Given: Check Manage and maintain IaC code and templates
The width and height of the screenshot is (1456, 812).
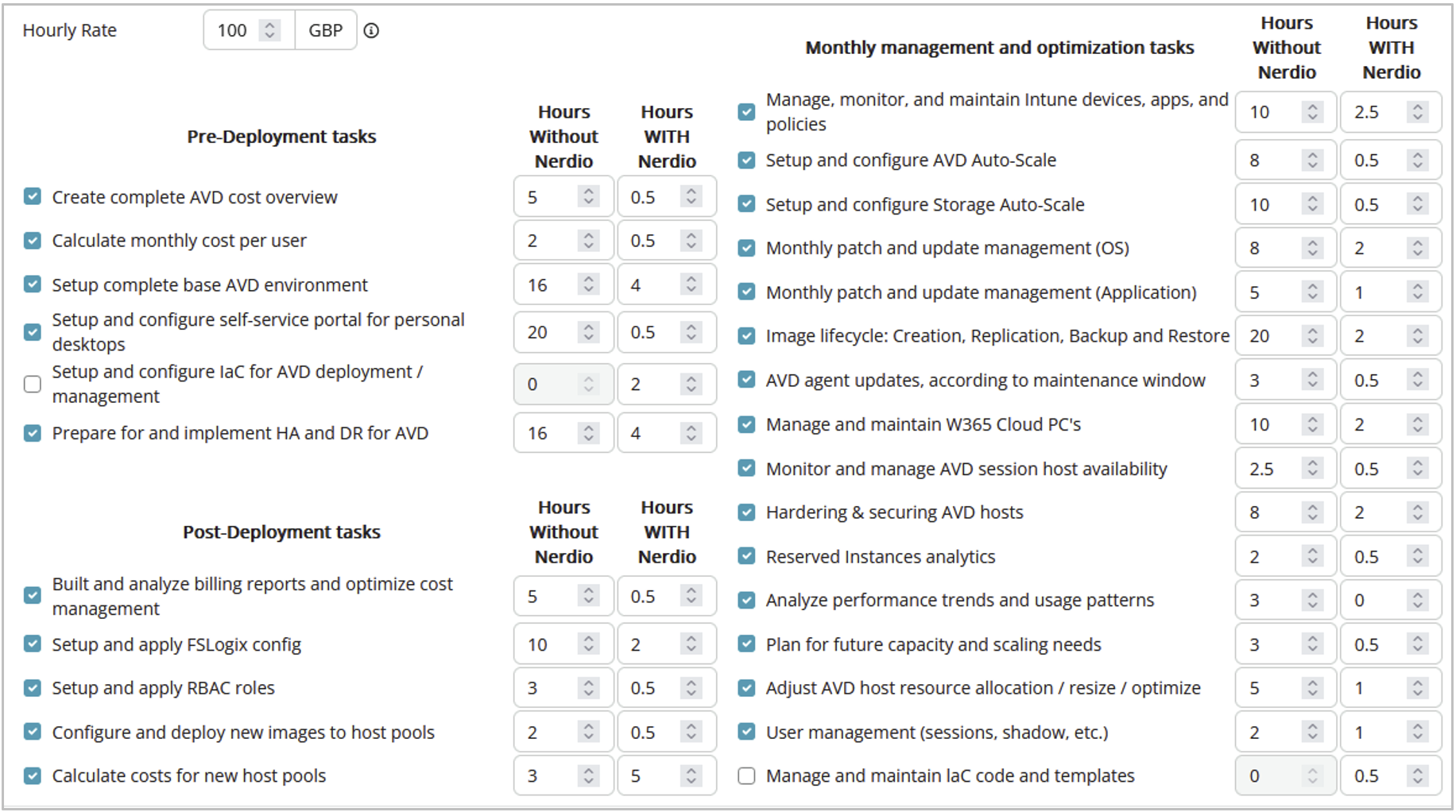Looking at the screenshot, I should [746, 776].
